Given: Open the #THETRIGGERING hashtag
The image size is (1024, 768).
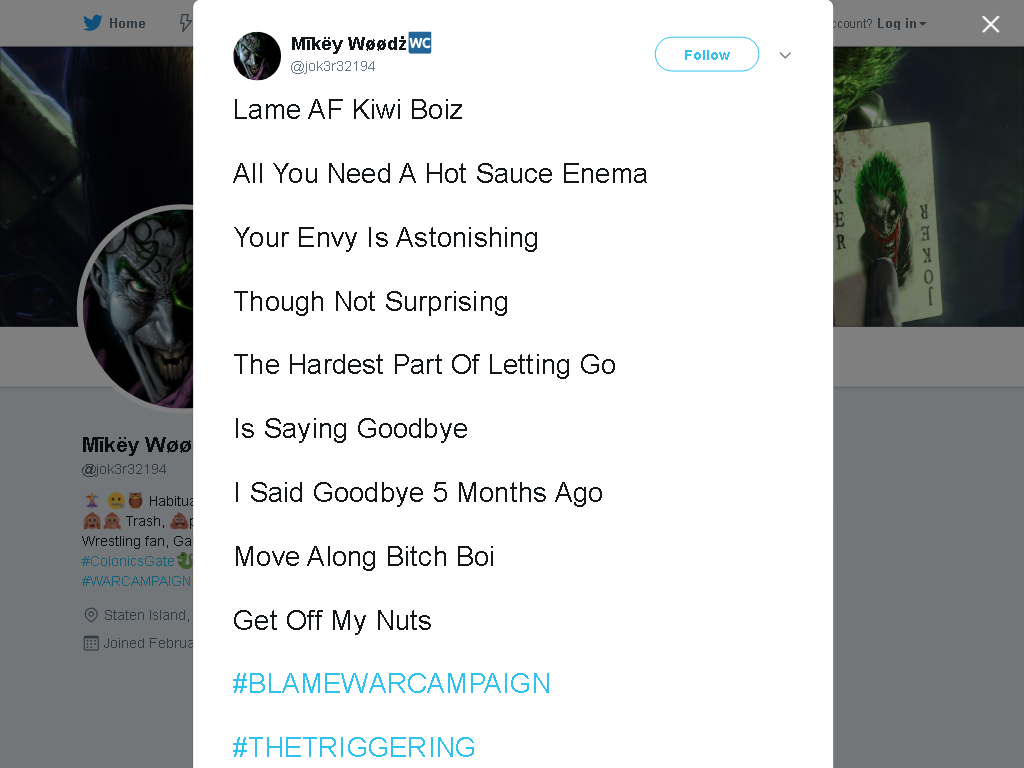Looking at the screenshot, I should [354, 748].
